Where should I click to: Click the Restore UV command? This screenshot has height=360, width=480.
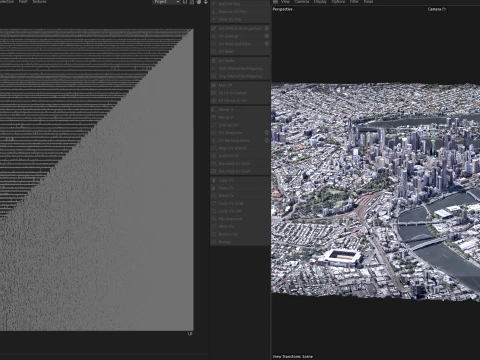pos(240,234)
